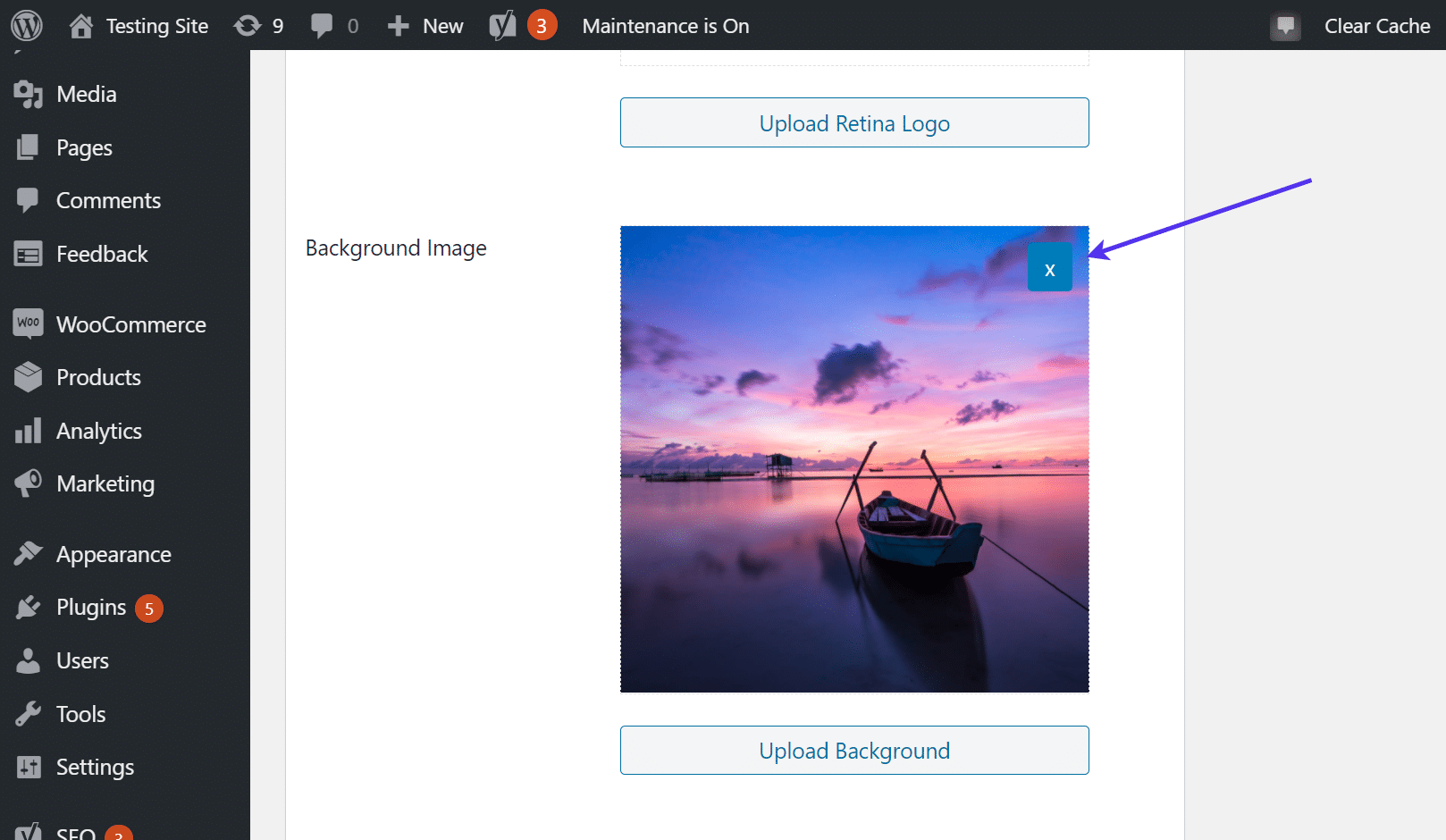Click Upload Background button
Screen dimensions: 1446x840
tap(853, 751)
